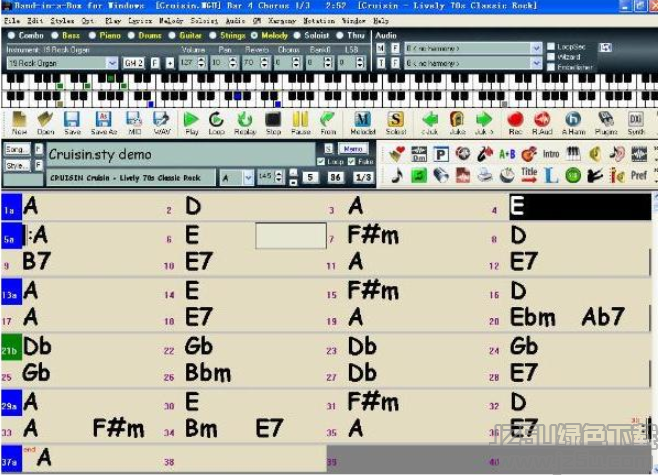
Task: Select the Thru part radio button
Action: pyautogui.click(x=340, y=35)
